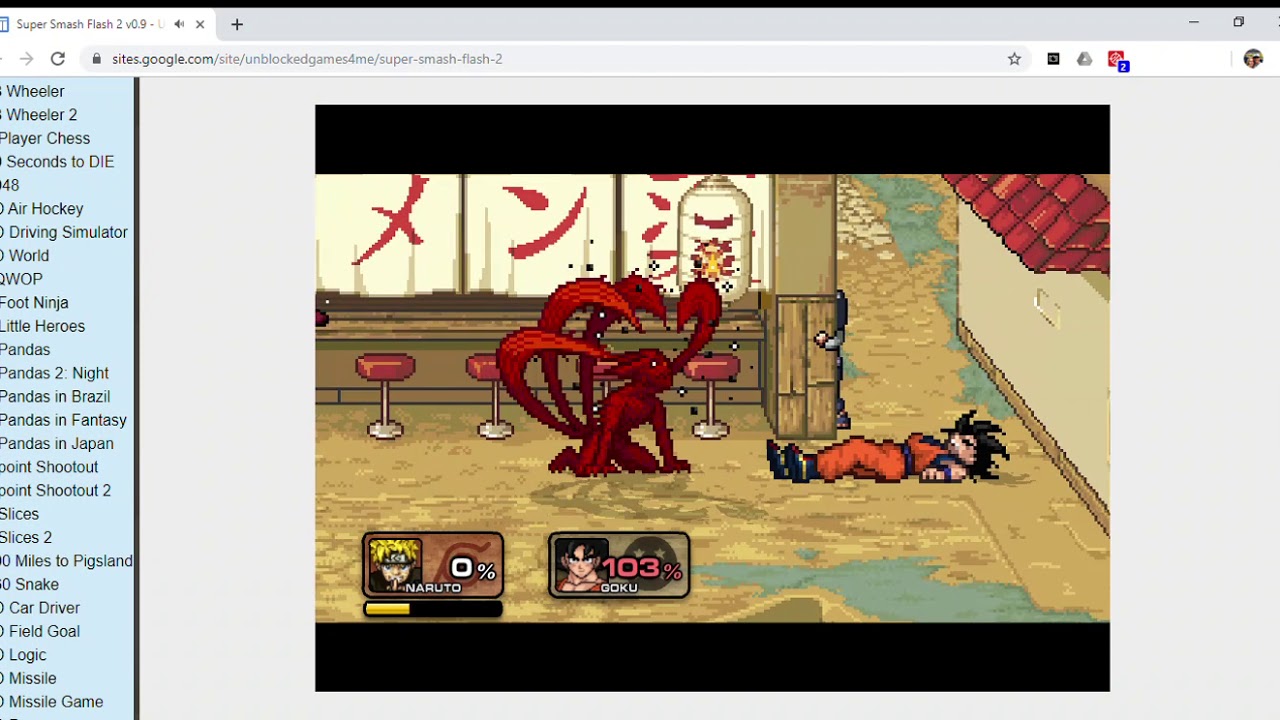
Task: Open the Miles to Pigsland link
Action: click(x=66, y=561)
